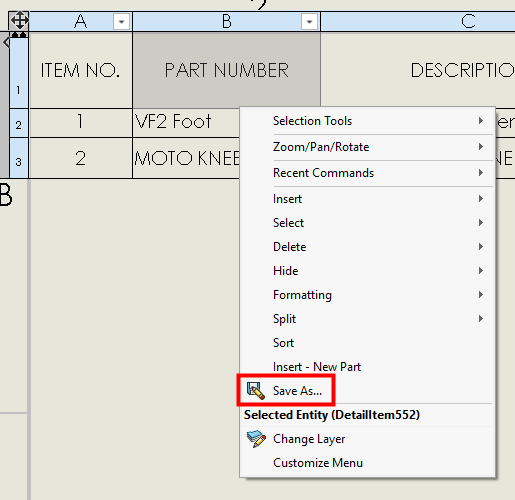The width and height of the screenshot is (515, 500).
Task: Open the Insert submenu
Action: coord(367,199)
